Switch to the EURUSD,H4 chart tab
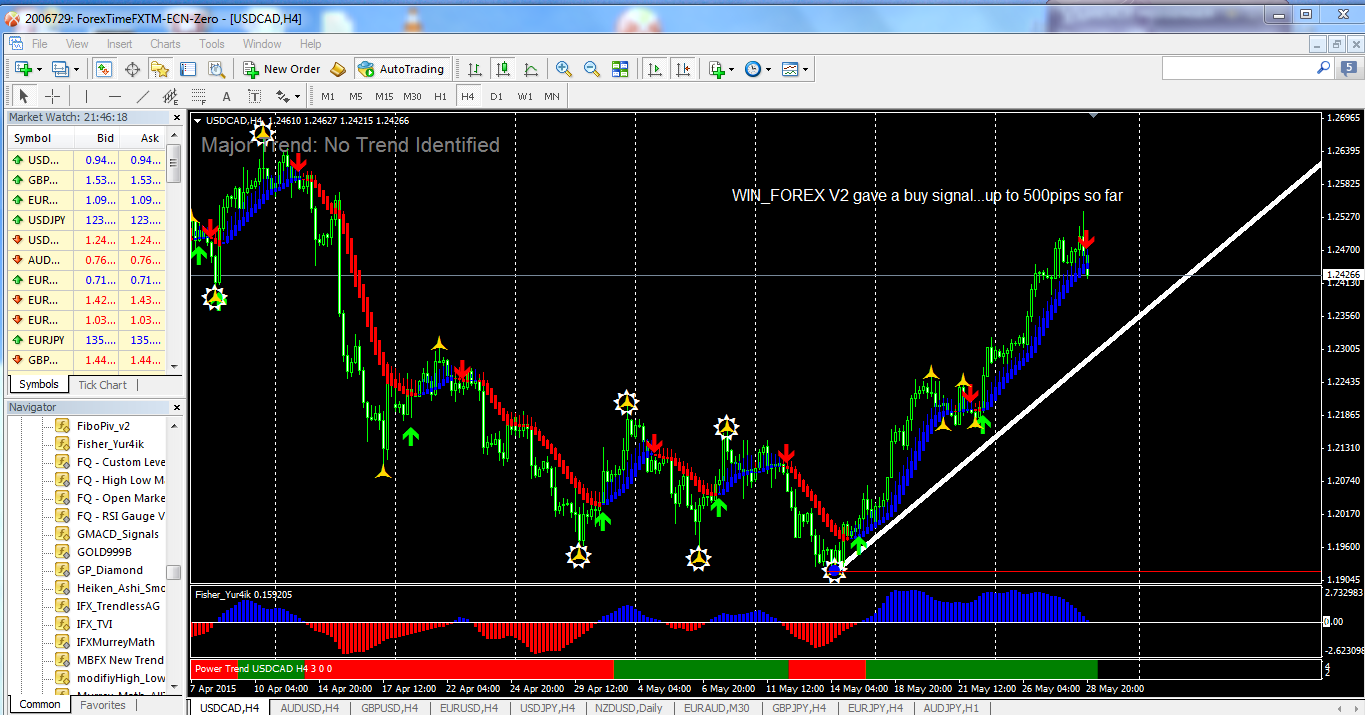This screenshot has height=715, width=1365. click(x=469, y=707)
